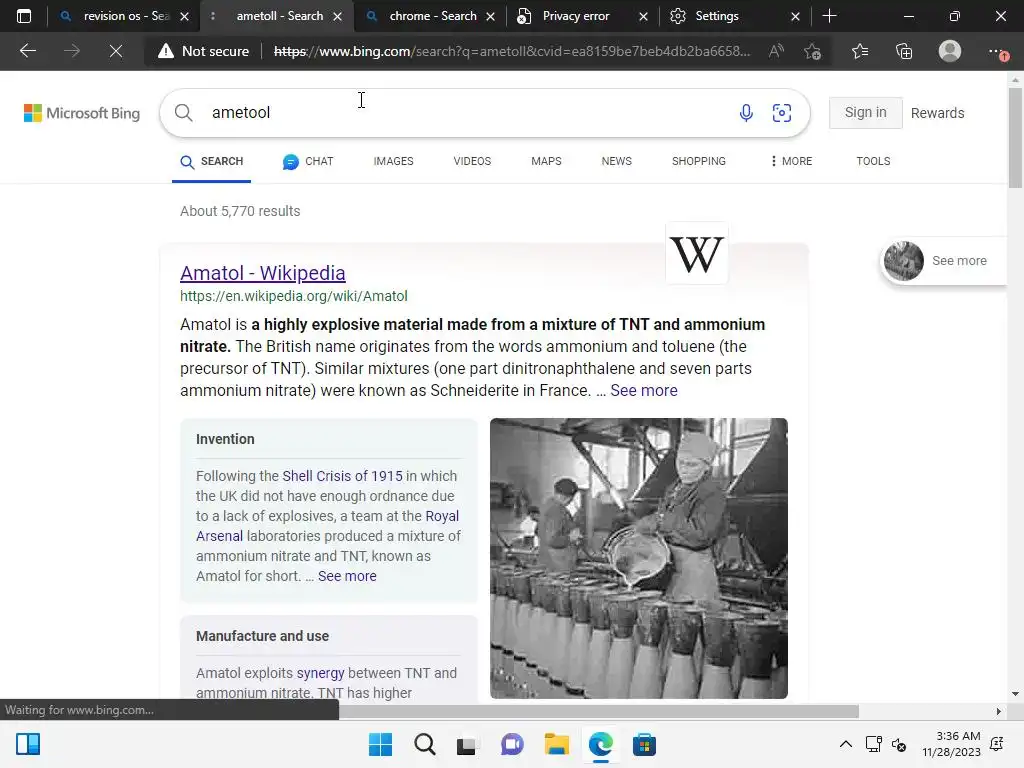Open notification center tray icon

(997, 744)
